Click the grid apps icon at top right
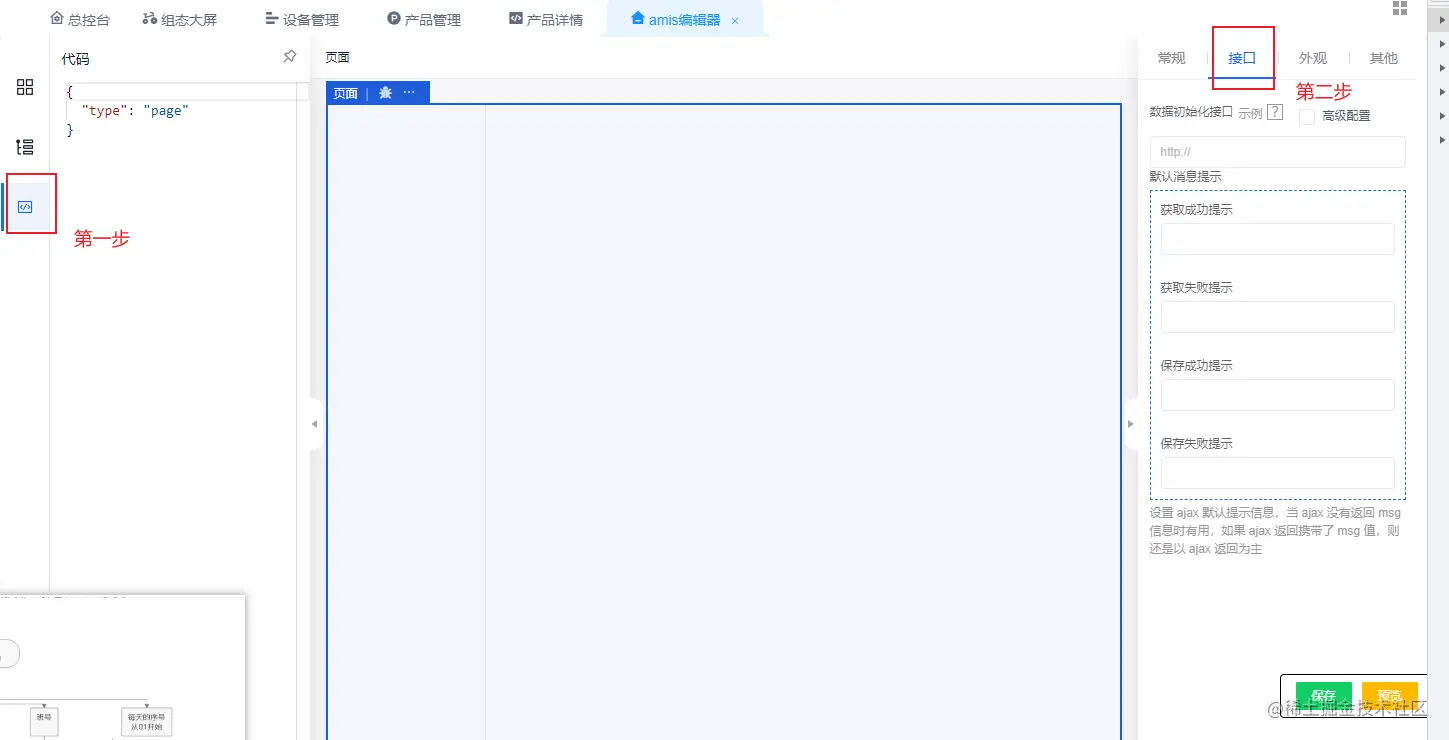The image size is (1449, 740). pos(1400,8)
